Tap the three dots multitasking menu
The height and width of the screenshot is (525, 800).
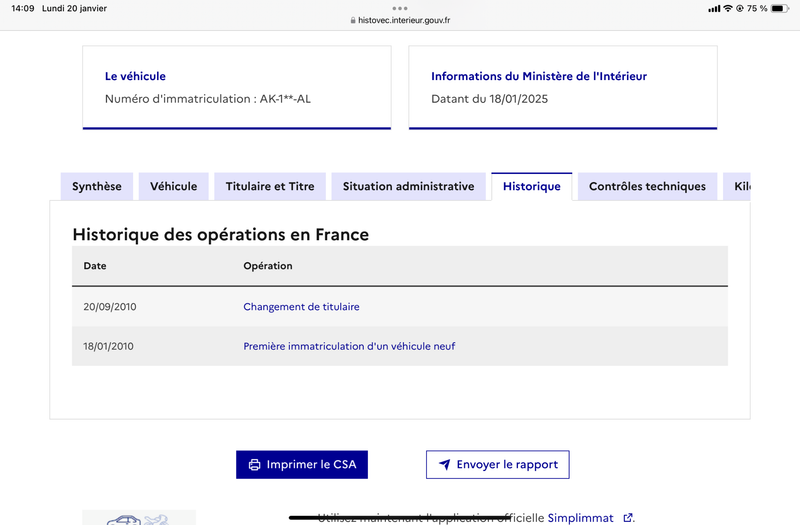400,8
